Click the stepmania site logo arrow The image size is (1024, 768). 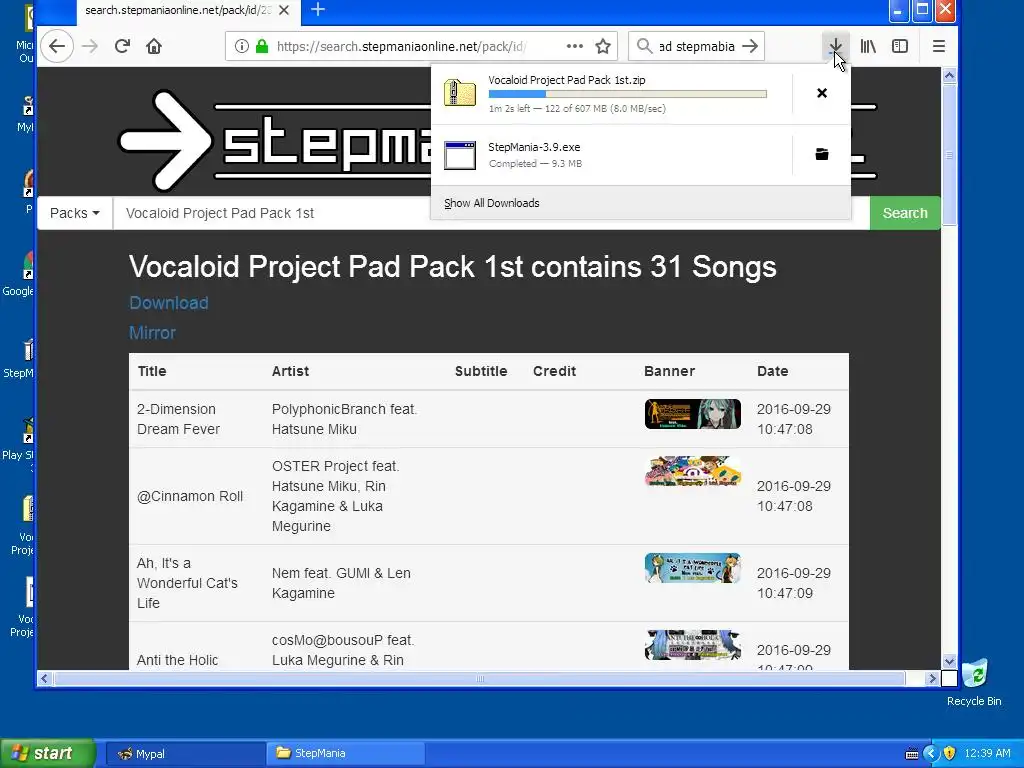tap(165, 140)
